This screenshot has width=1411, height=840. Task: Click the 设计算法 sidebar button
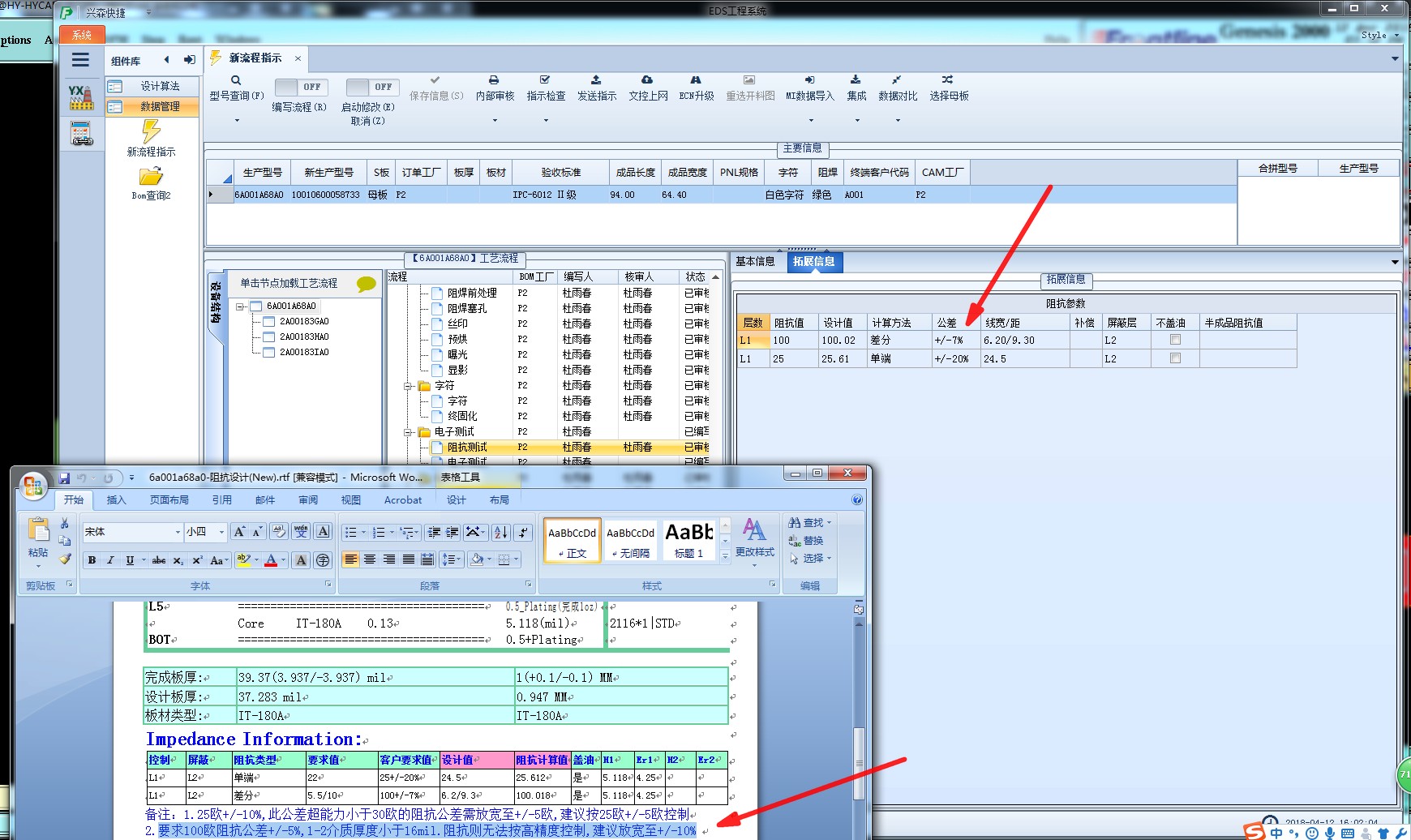point(152,86)
